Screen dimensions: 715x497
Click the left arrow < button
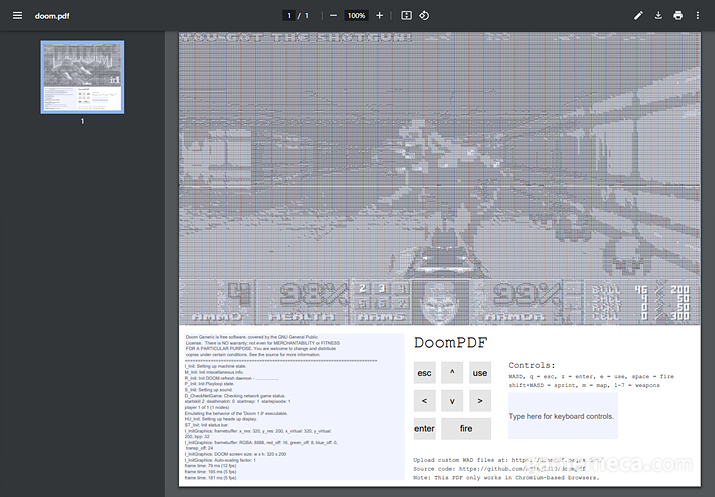pyautogui.click(x=425, y=401)
